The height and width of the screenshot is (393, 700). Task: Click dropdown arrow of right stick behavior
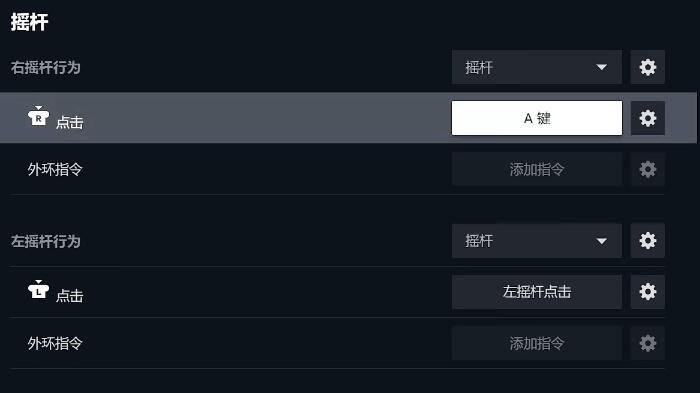(601, 67)
